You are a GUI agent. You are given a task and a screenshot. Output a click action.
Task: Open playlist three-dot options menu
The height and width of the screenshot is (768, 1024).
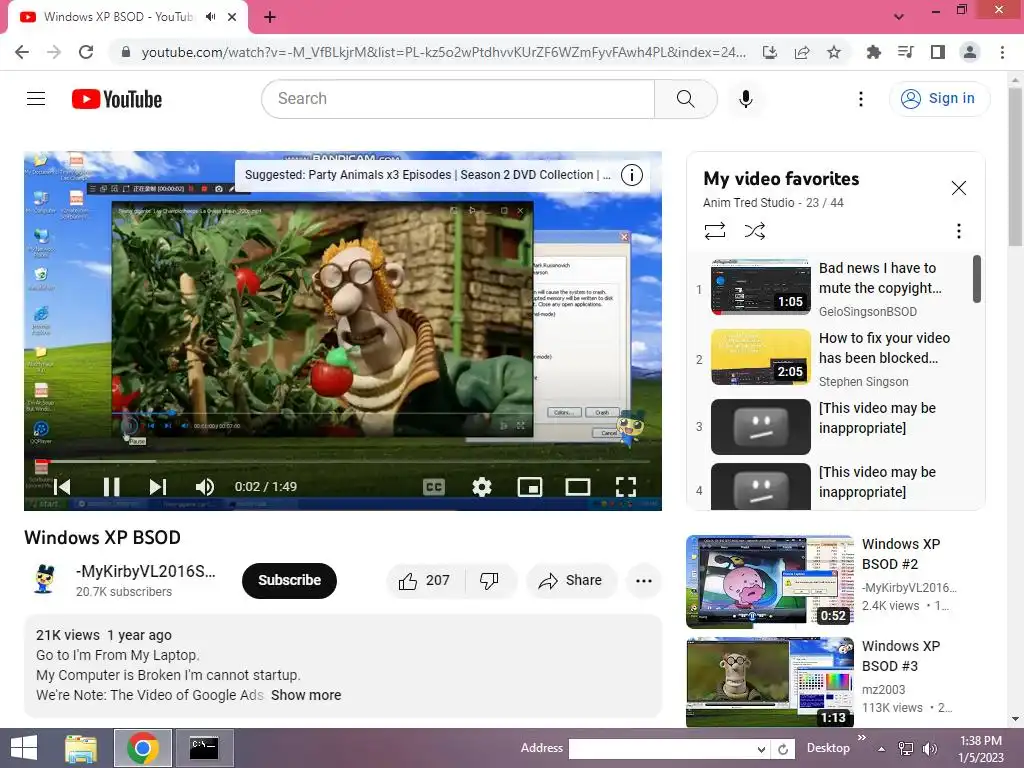pyautogui.click(x=959, y=231)
